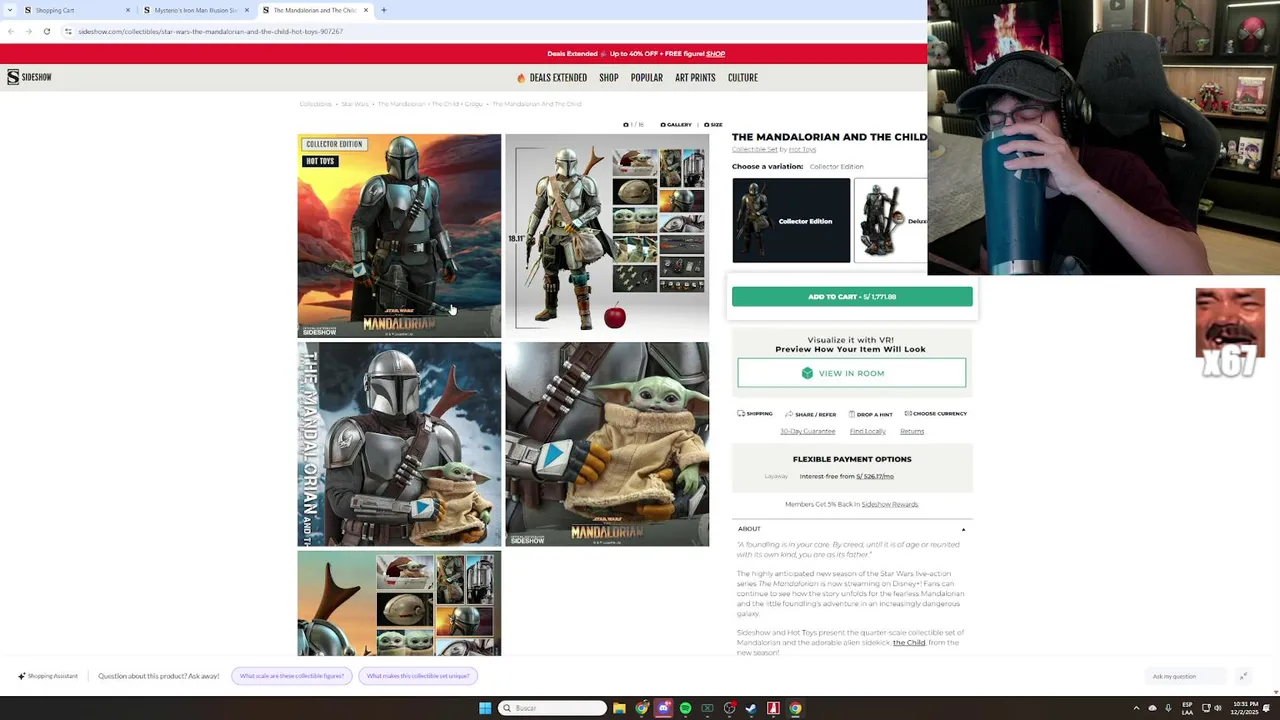Close The Mandalorian and The Child tab

(366, 10)
